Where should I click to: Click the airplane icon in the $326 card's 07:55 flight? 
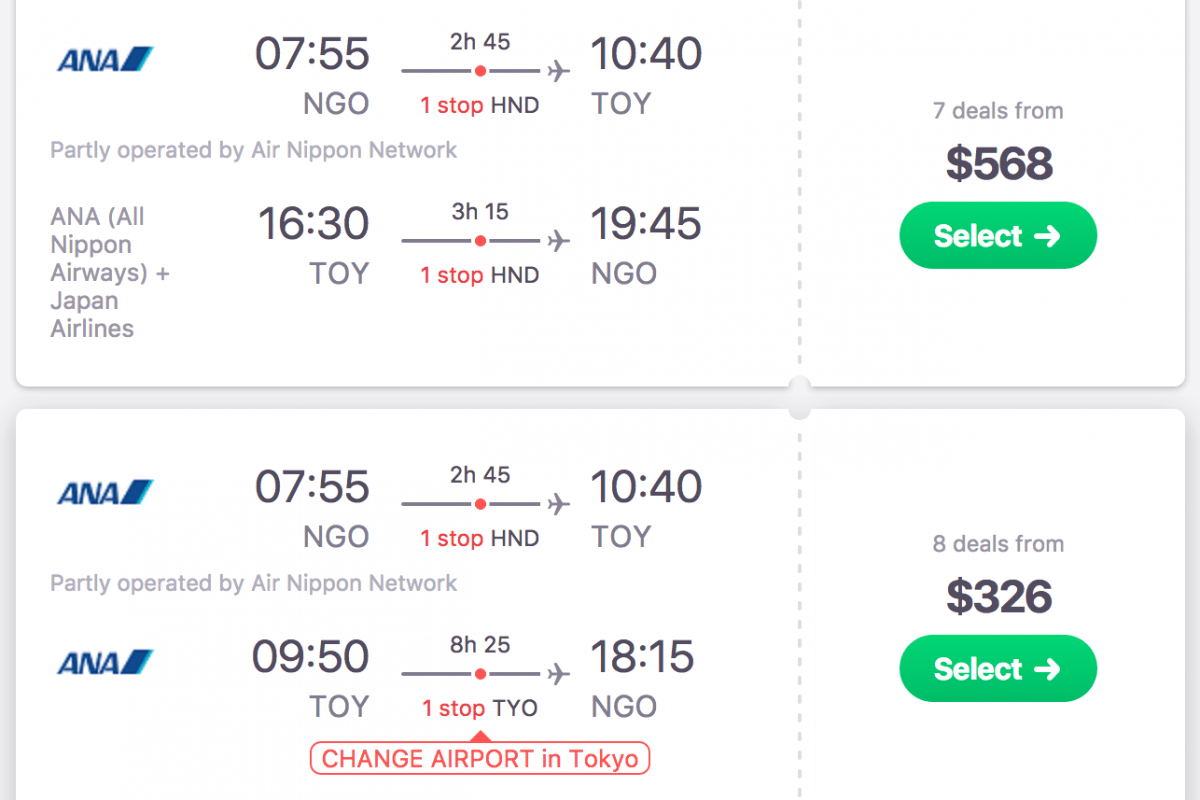pyautogui.click(x=559, y=504)
